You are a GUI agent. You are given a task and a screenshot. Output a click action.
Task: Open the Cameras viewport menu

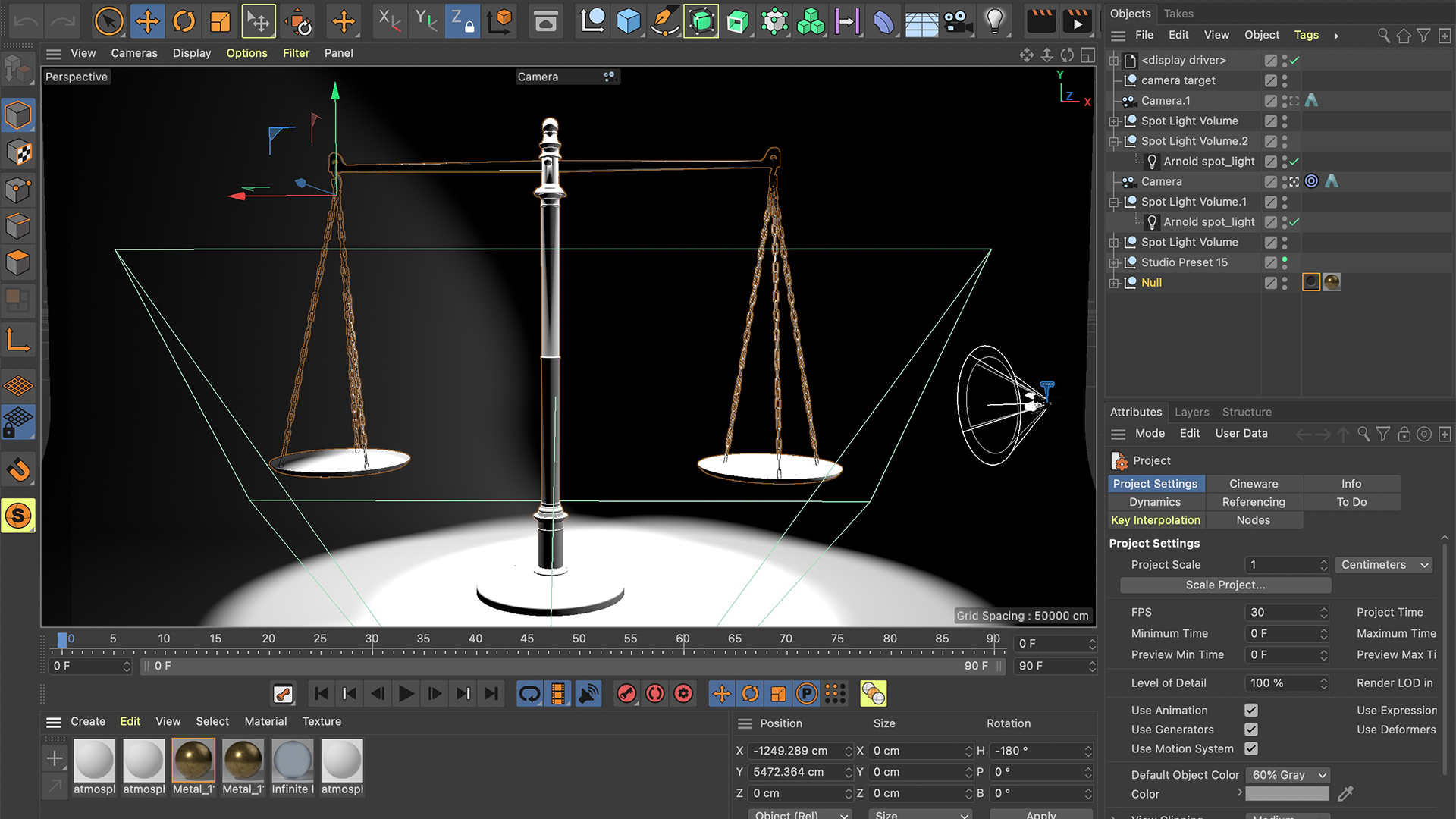134,53
